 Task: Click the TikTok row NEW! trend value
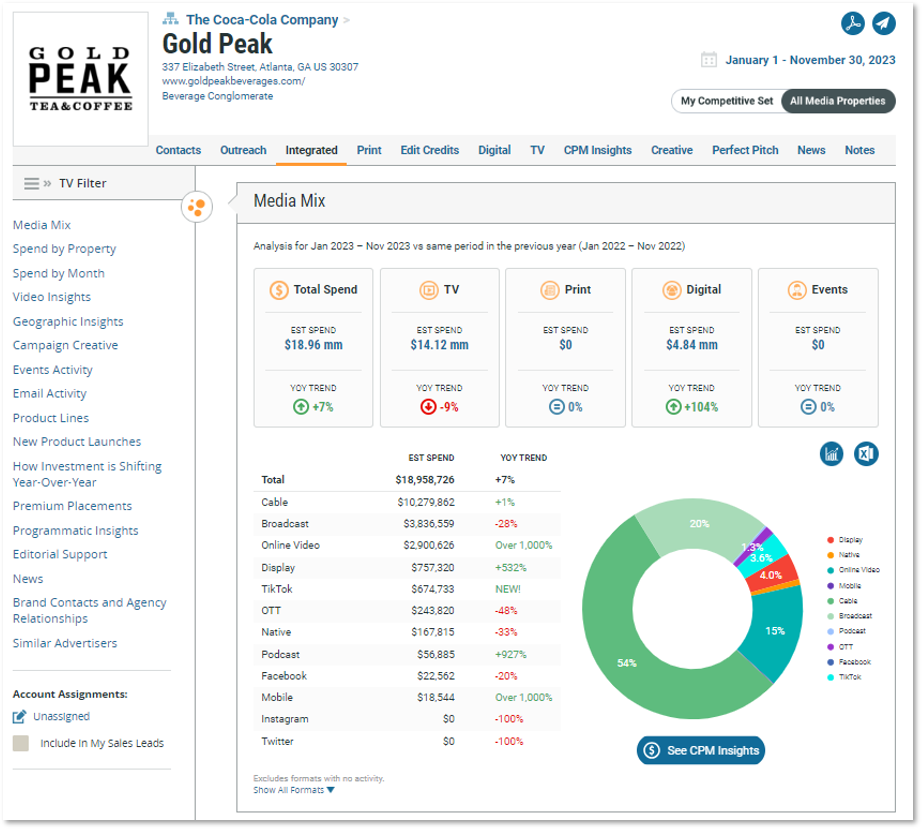tap(508, 589)
